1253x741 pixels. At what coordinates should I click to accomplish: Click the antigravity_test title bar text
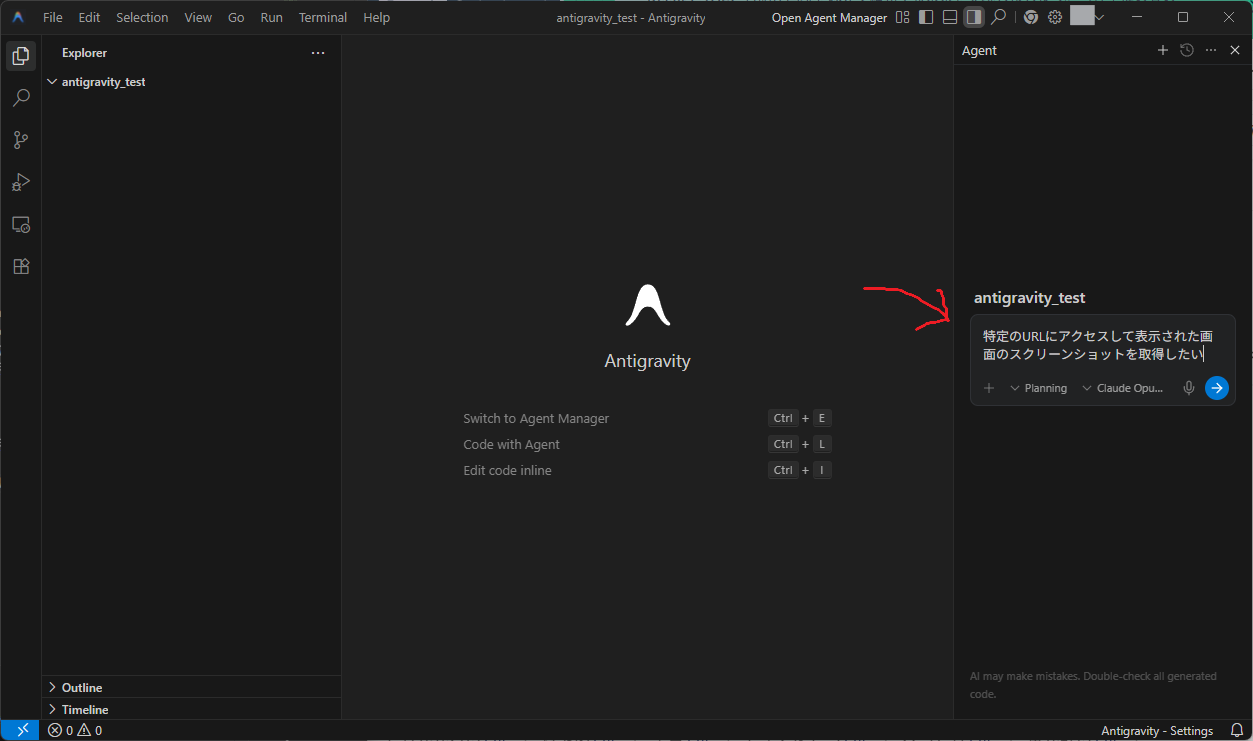coord(630,17)
